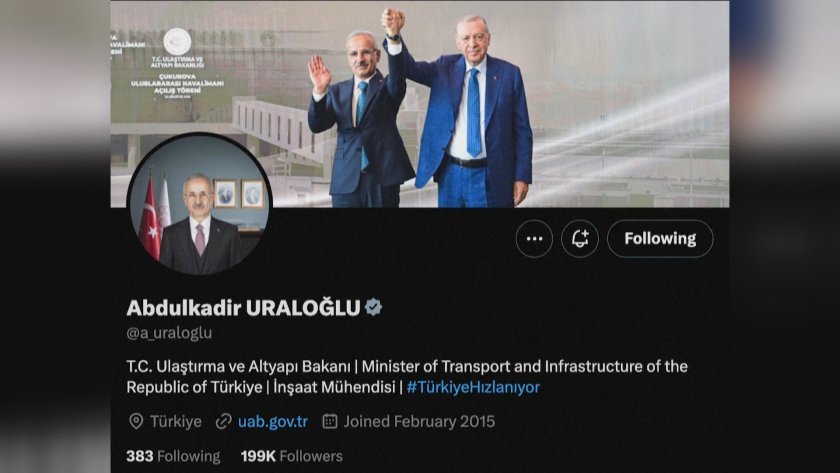The height and width of the screenshot is (473, 840).
Task: Click the ministry logo in the banner
Action: pyautogui.click(x=177, y=42)
